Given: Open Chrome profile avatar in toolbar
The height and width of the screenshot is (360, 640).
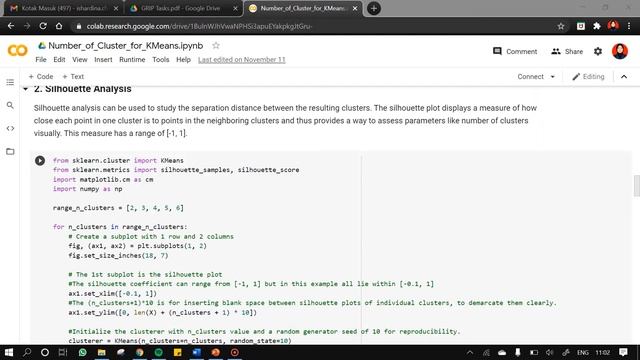Looking at the screenshot, I should [x=613, y=26].
